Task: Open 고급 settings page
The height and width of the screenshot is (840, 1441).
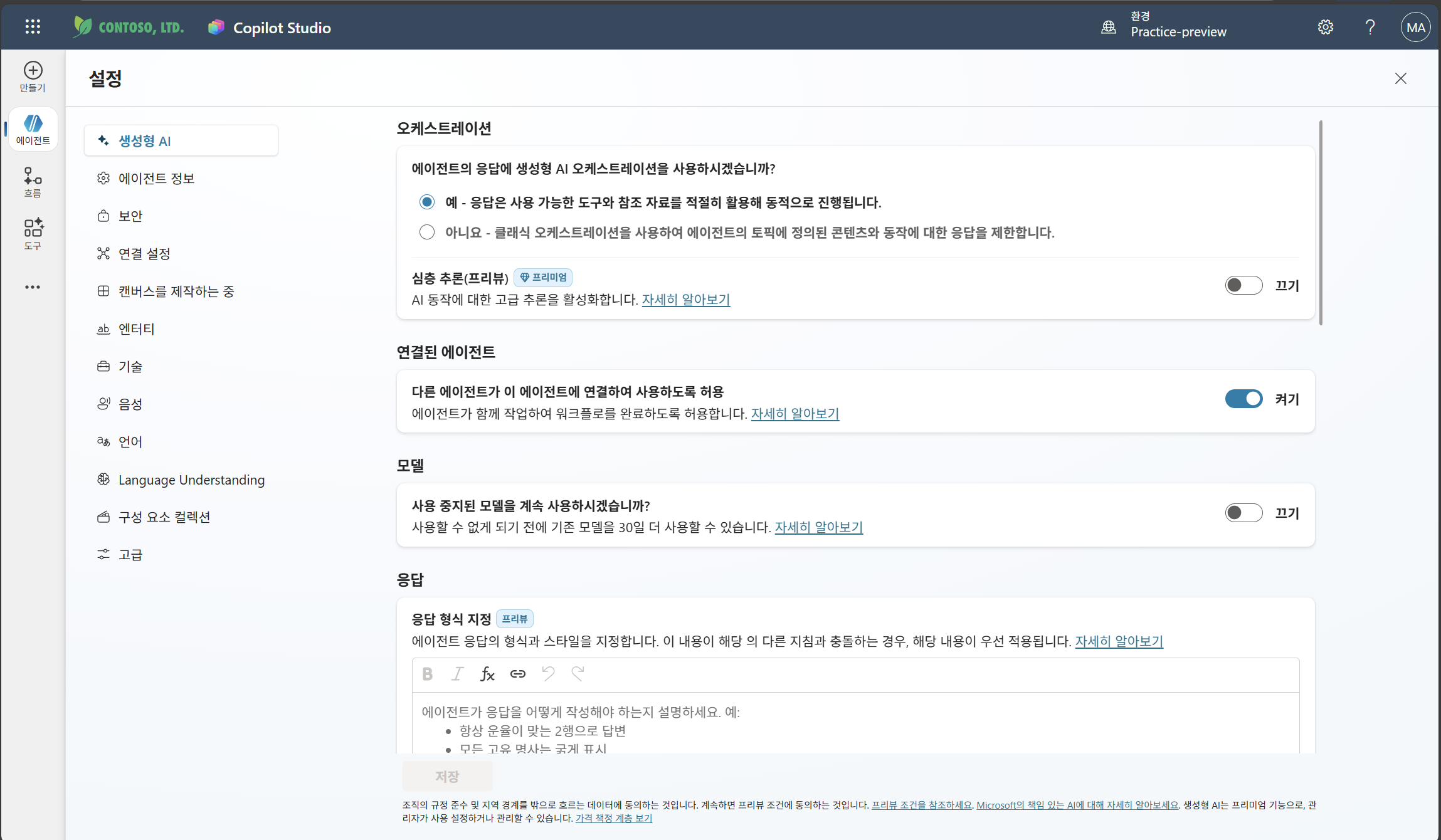Action: [181, 554]
